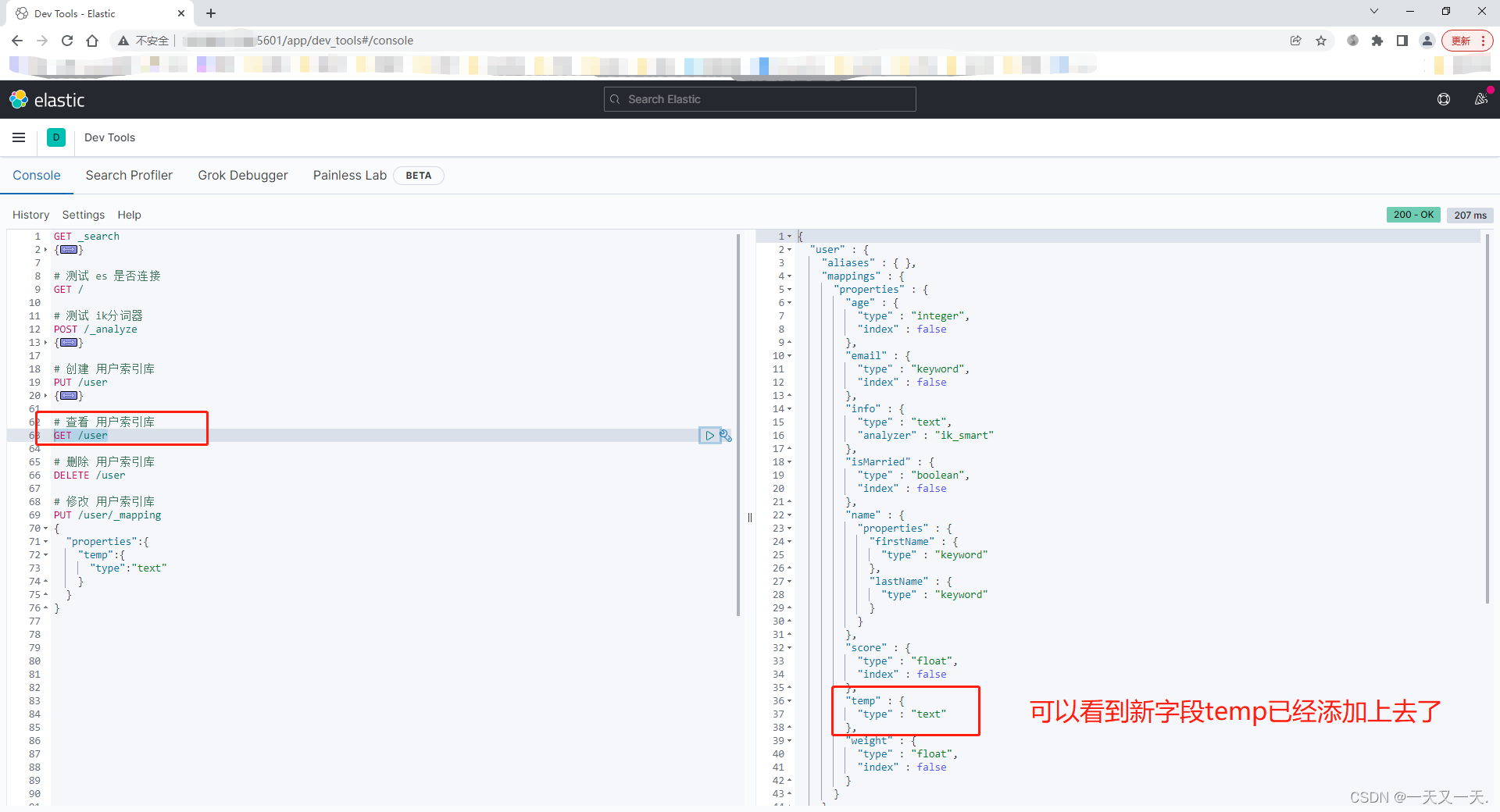Open the Settings menu in the console
This screenshot has width=1500, height=812.
[x=82, y=215]
